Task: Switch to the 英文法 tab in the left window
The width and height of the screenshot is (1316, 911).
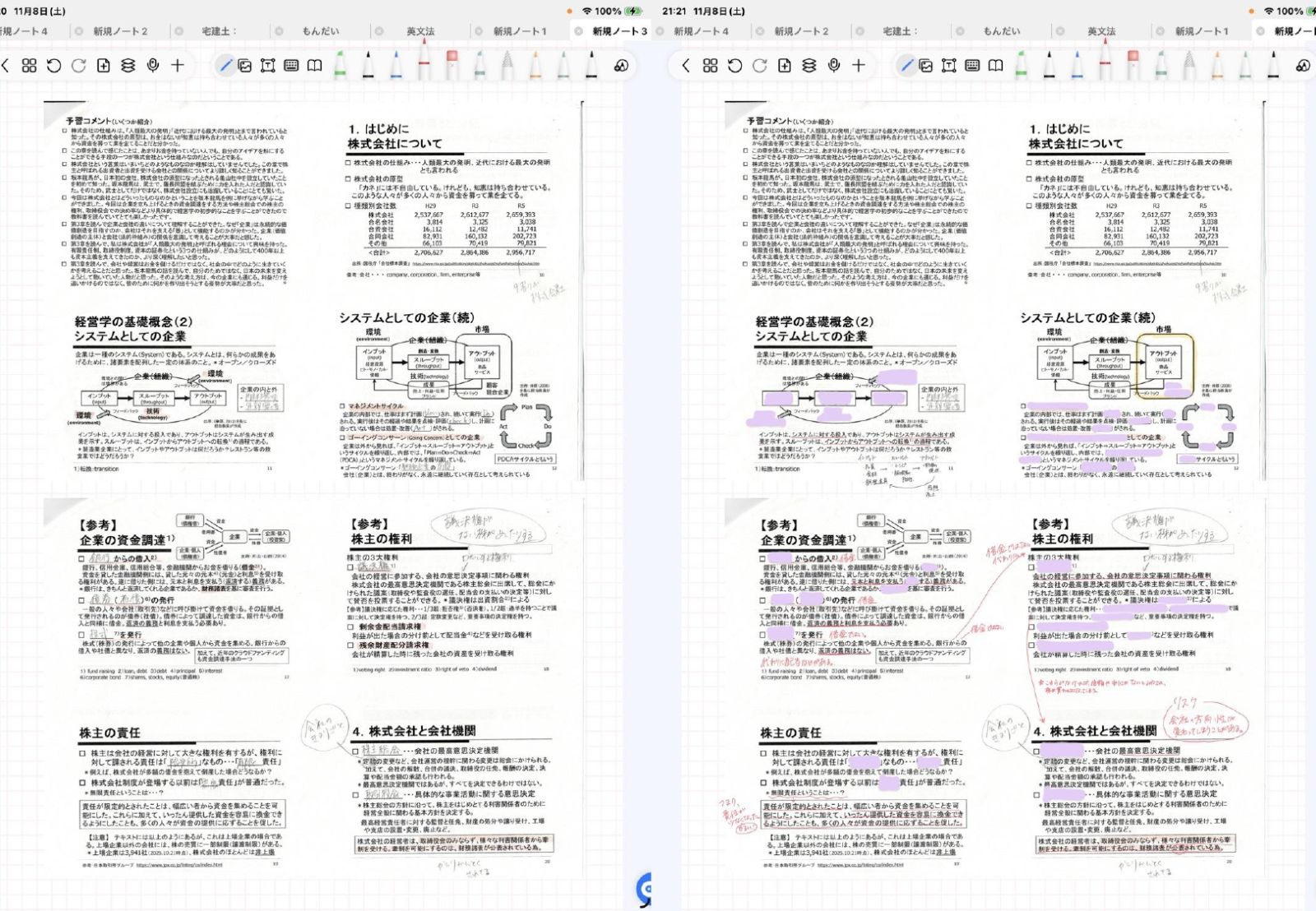Action: [x=420, y=31]
